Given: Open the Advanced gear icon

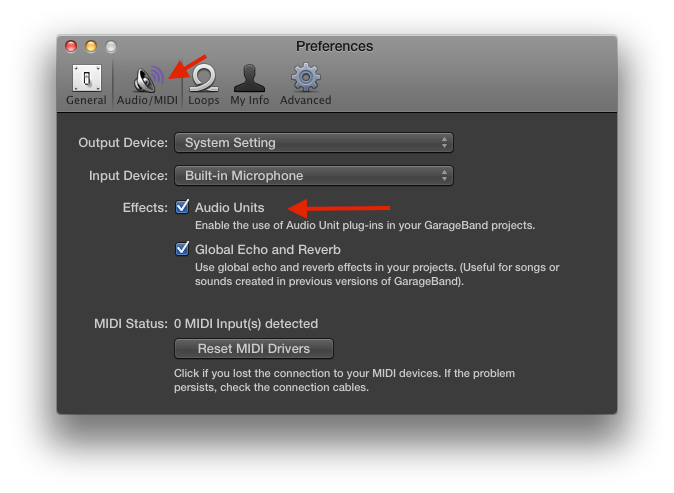Looking at the screenshot, I should pos(306,78).
